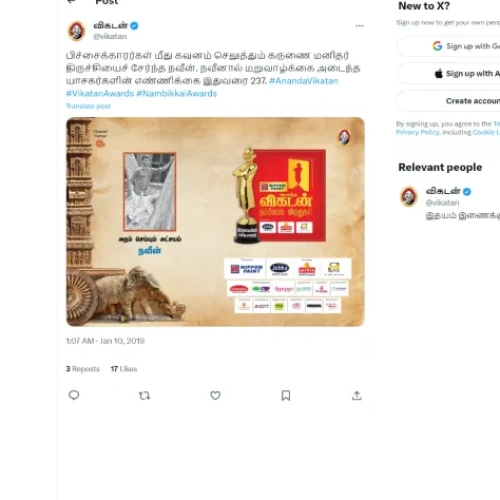The image size is (500, 500).
Task: Click the reply speech bubble icon
Action: point(74,395)
